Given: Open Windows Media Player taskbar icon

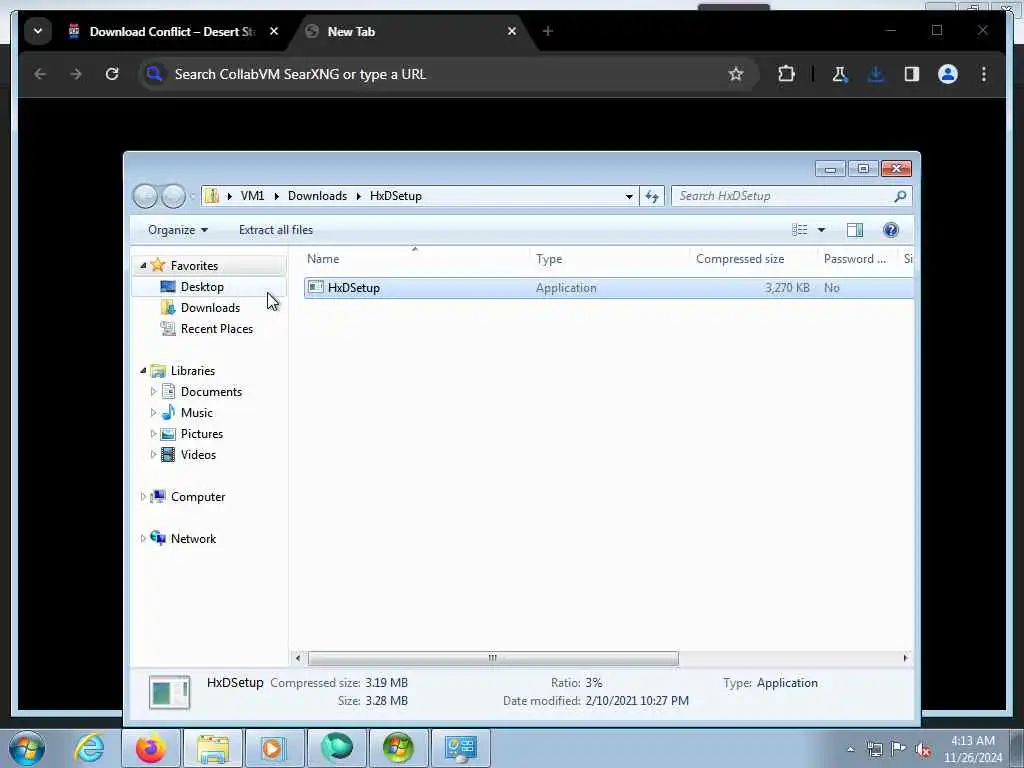Looking at the screenshot, I should coord(275,748).
